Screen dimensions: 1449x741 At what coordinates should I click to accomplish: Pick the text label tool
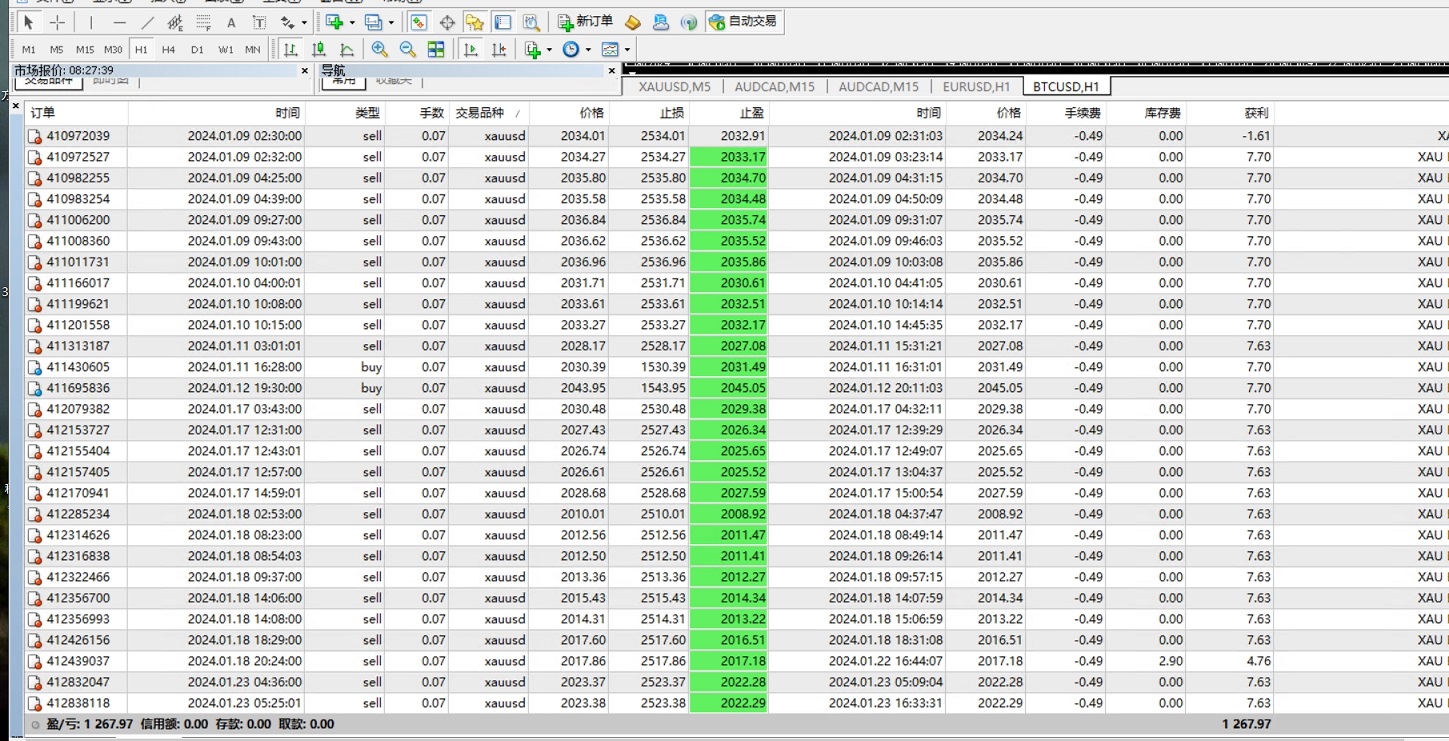[231, 22]
